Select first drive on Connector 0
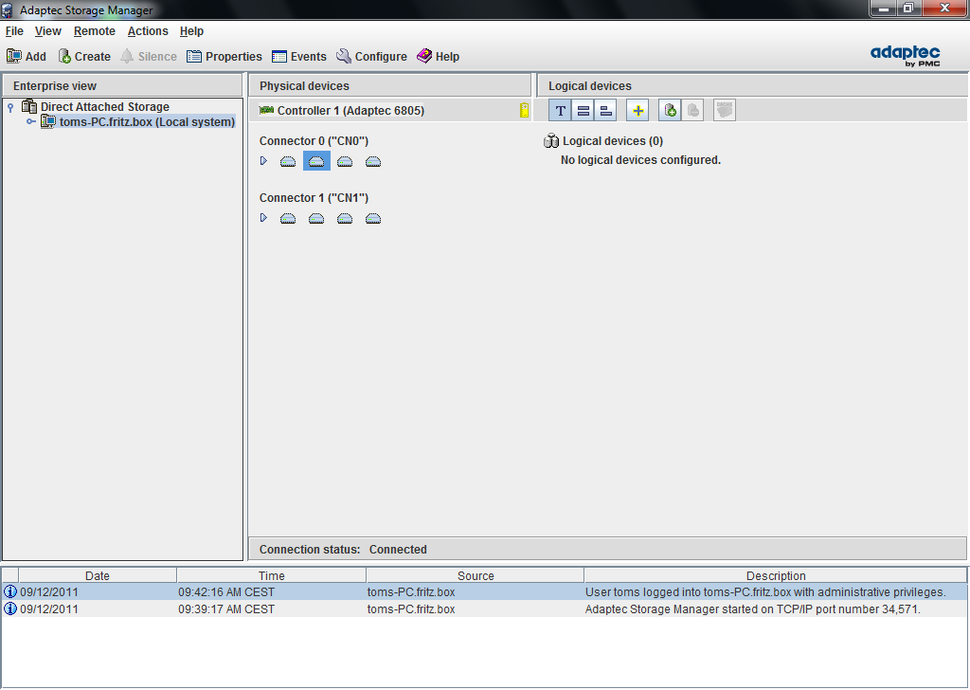970x690 pixels. click(x=288, y=162)
